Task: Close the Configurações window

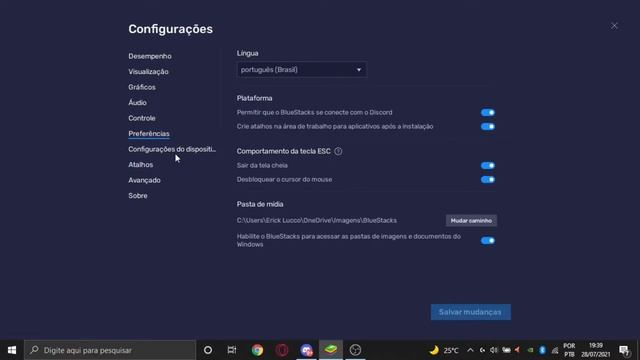Action: click(x=614, y=26)
